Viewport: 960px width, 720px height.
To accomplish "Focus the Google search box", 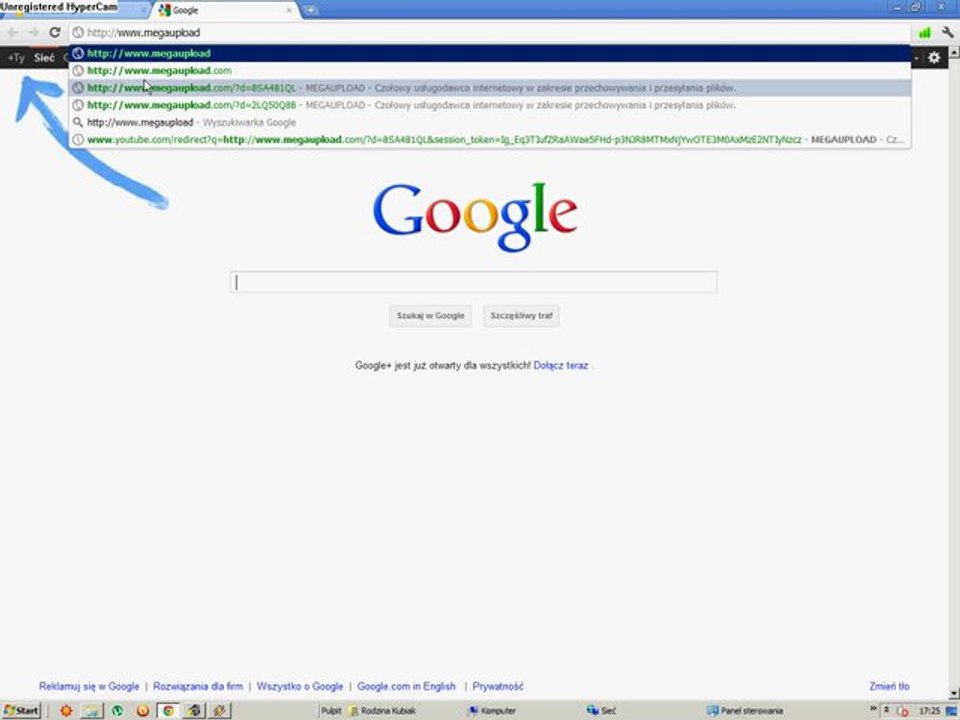I will pos(474,282).
